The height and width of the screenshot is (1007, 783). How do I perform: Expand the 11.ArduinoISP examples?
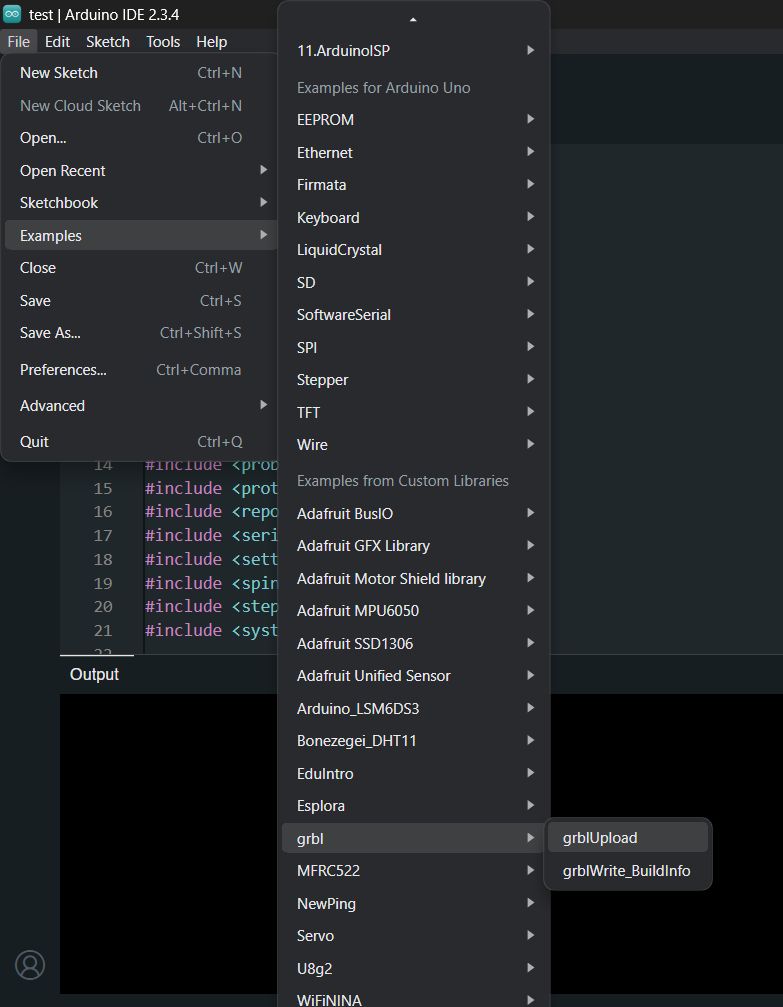click(x=414, y=50)
